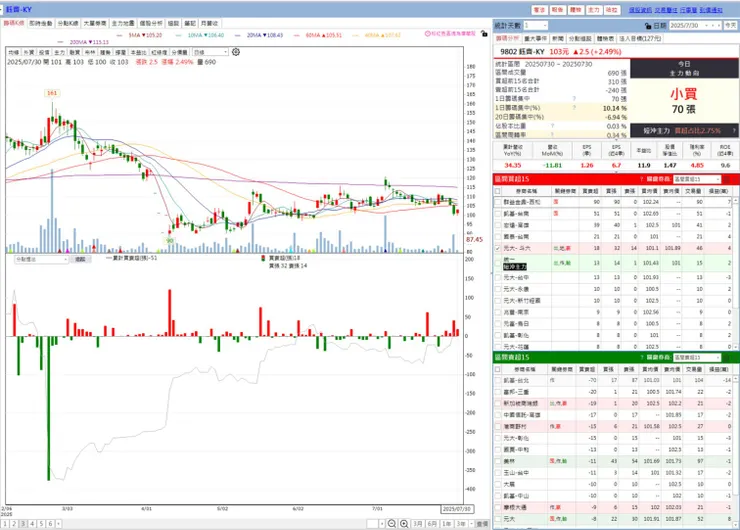Toggle 本益比 indicator on chart toolbar
The image size is (740, 530).
[139, 52]
